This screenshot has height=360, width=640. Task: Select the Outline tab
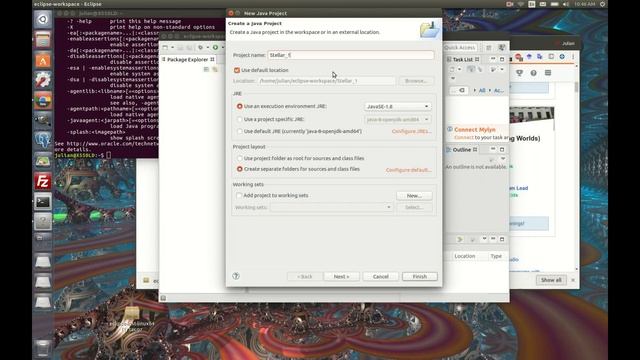462,150
